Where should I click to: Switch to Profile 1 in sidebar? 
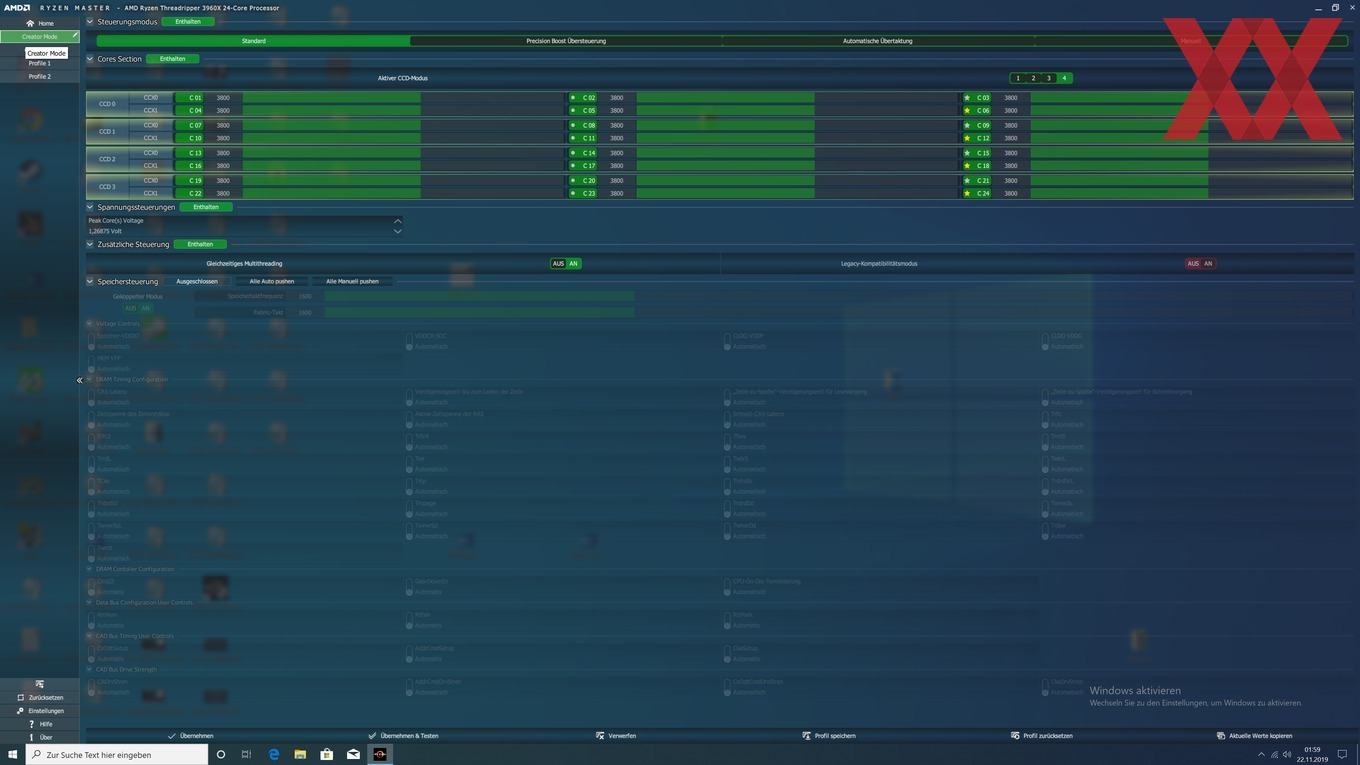point(39,63)
